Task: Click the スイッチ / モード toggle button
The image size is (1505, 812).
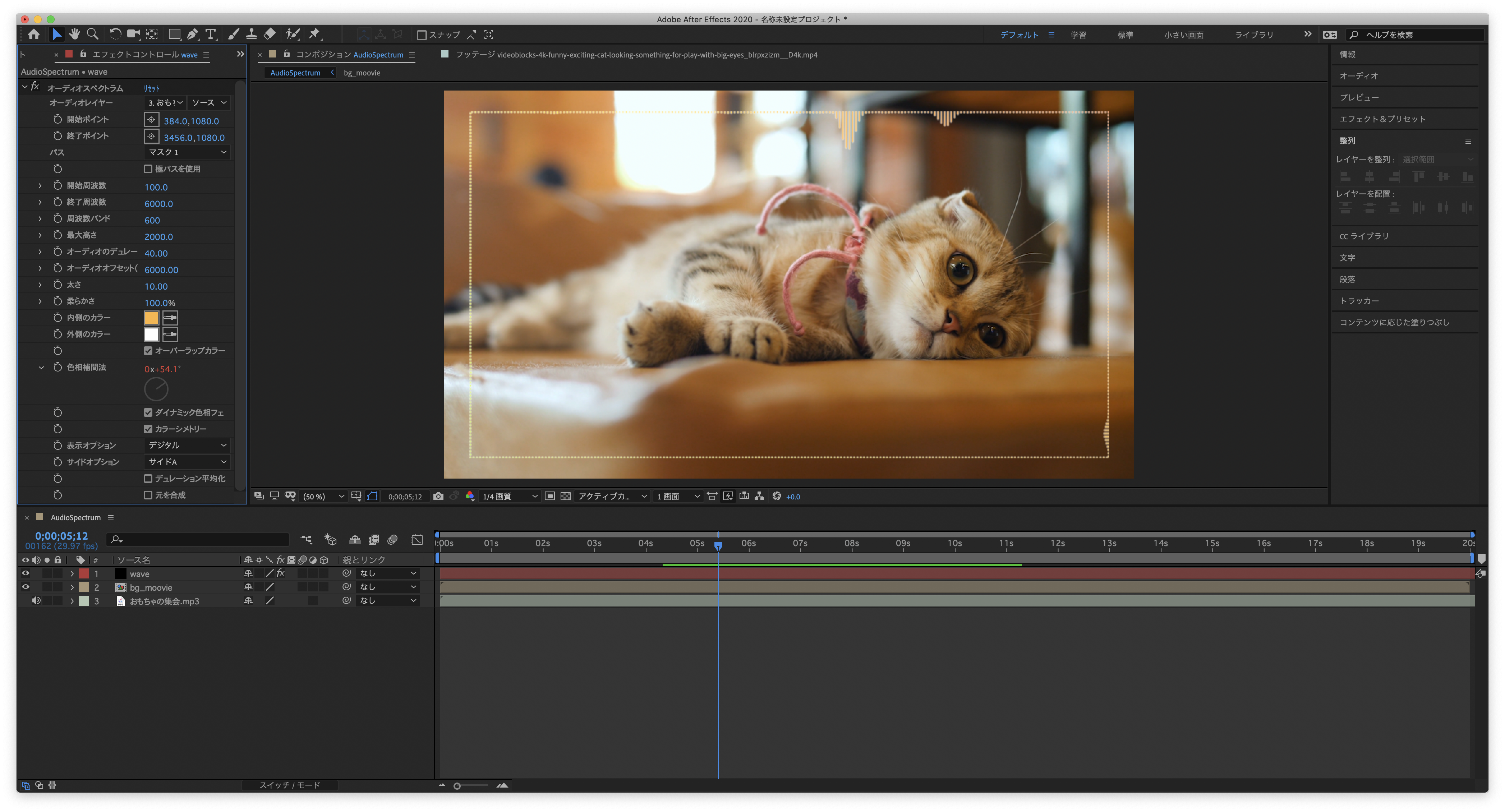Action: (x=290, y=786)
